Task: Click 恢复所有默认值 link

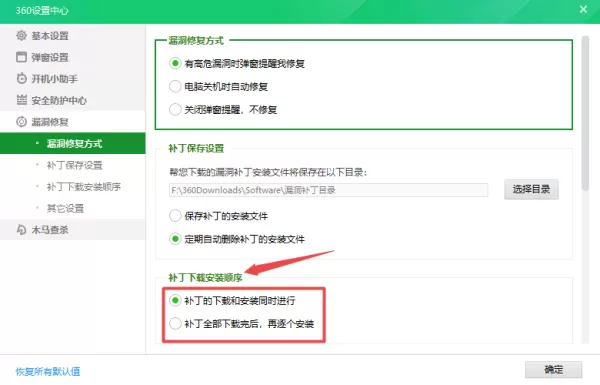Action: 48,371
